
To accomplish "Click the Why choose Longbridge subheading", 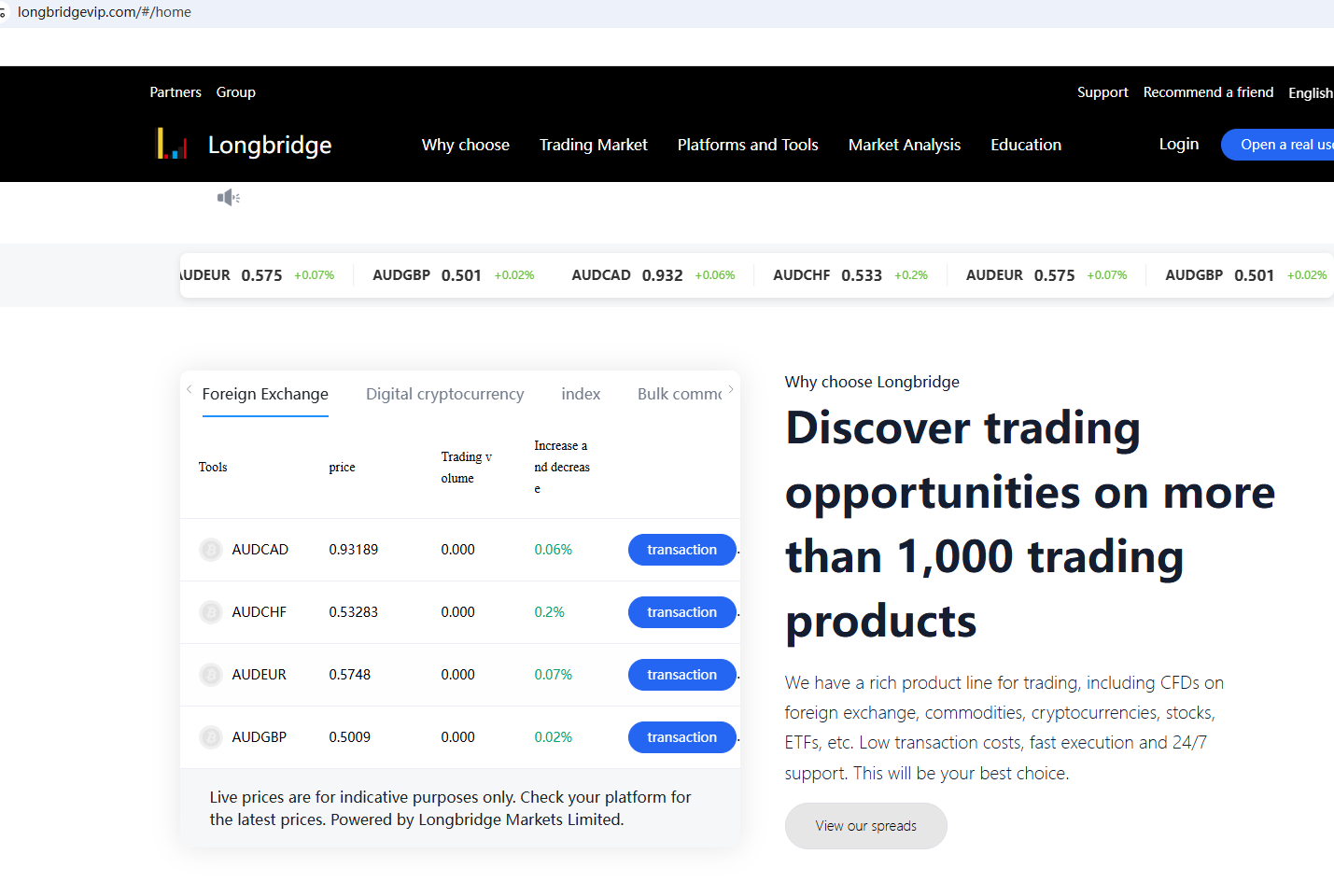I will 872,382.
